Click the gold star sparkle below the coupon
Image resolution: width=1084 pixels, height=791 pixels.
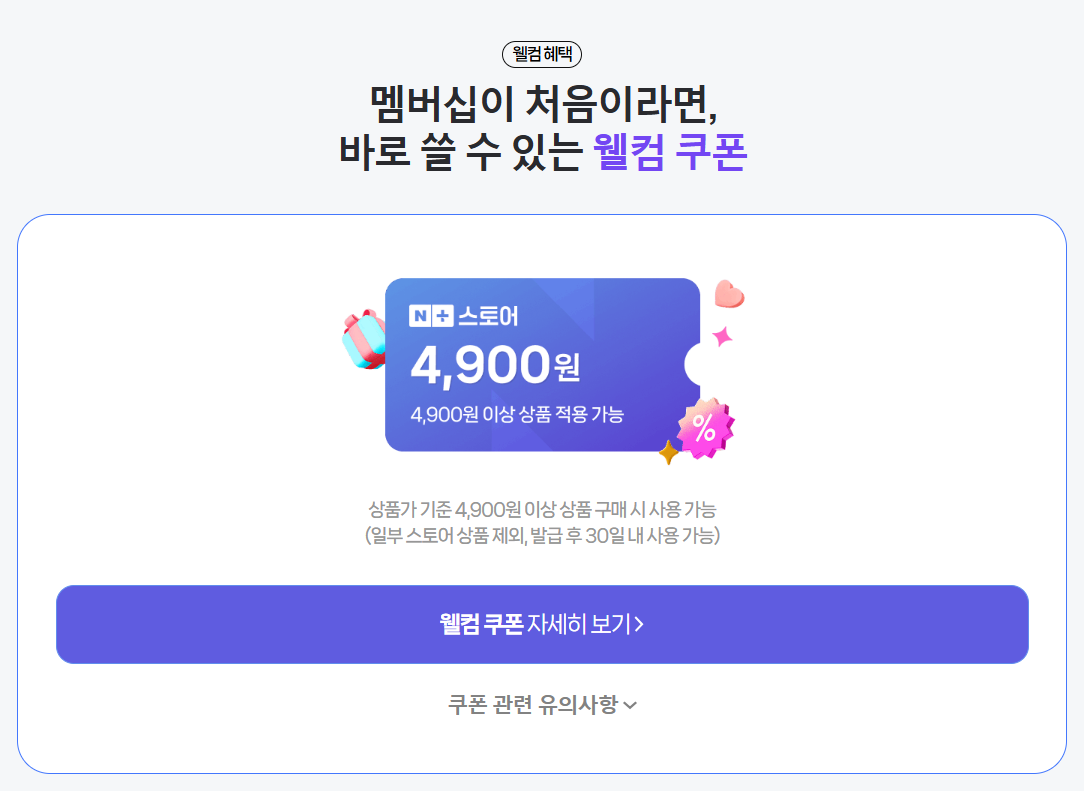tap(668, 450)
